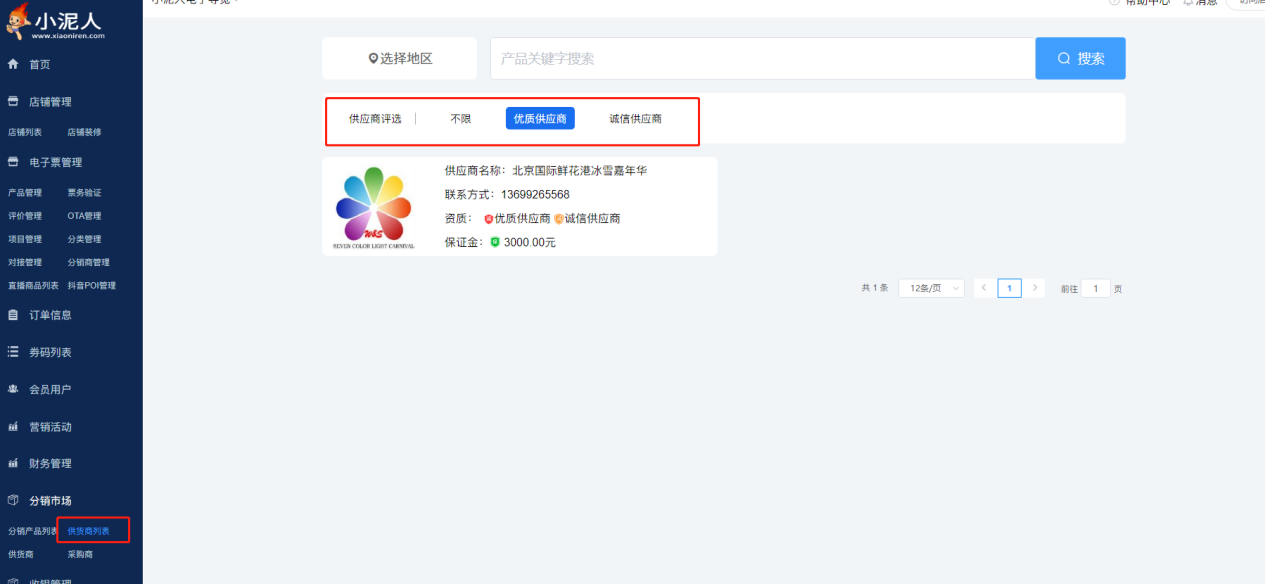The height and width of the screenshot is (584, 1265).
Task: Open 供货商列表 in the sidebar
Action: point(89,531)
